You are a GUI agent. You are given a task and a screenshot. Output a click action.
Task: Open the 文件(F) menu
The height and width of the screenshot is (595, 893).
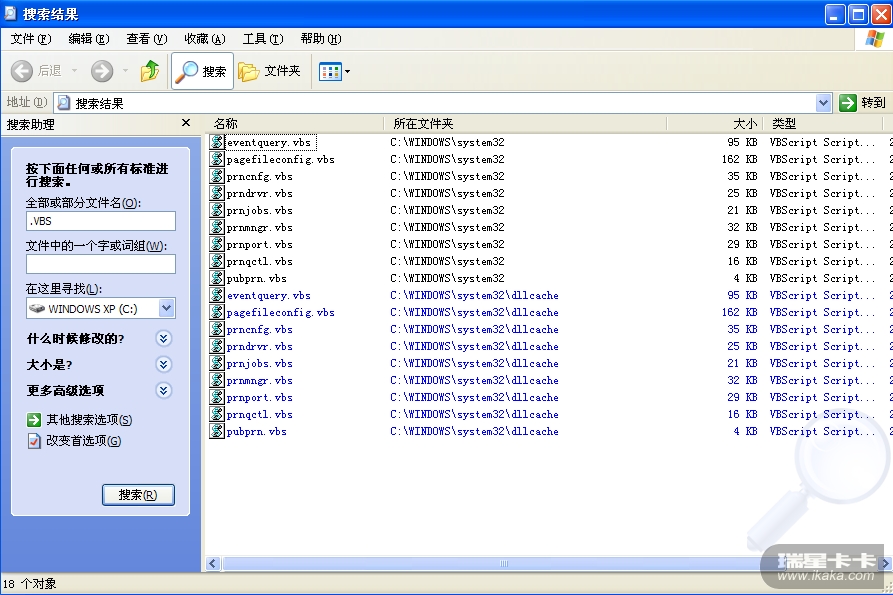click(x=31, y=39)
